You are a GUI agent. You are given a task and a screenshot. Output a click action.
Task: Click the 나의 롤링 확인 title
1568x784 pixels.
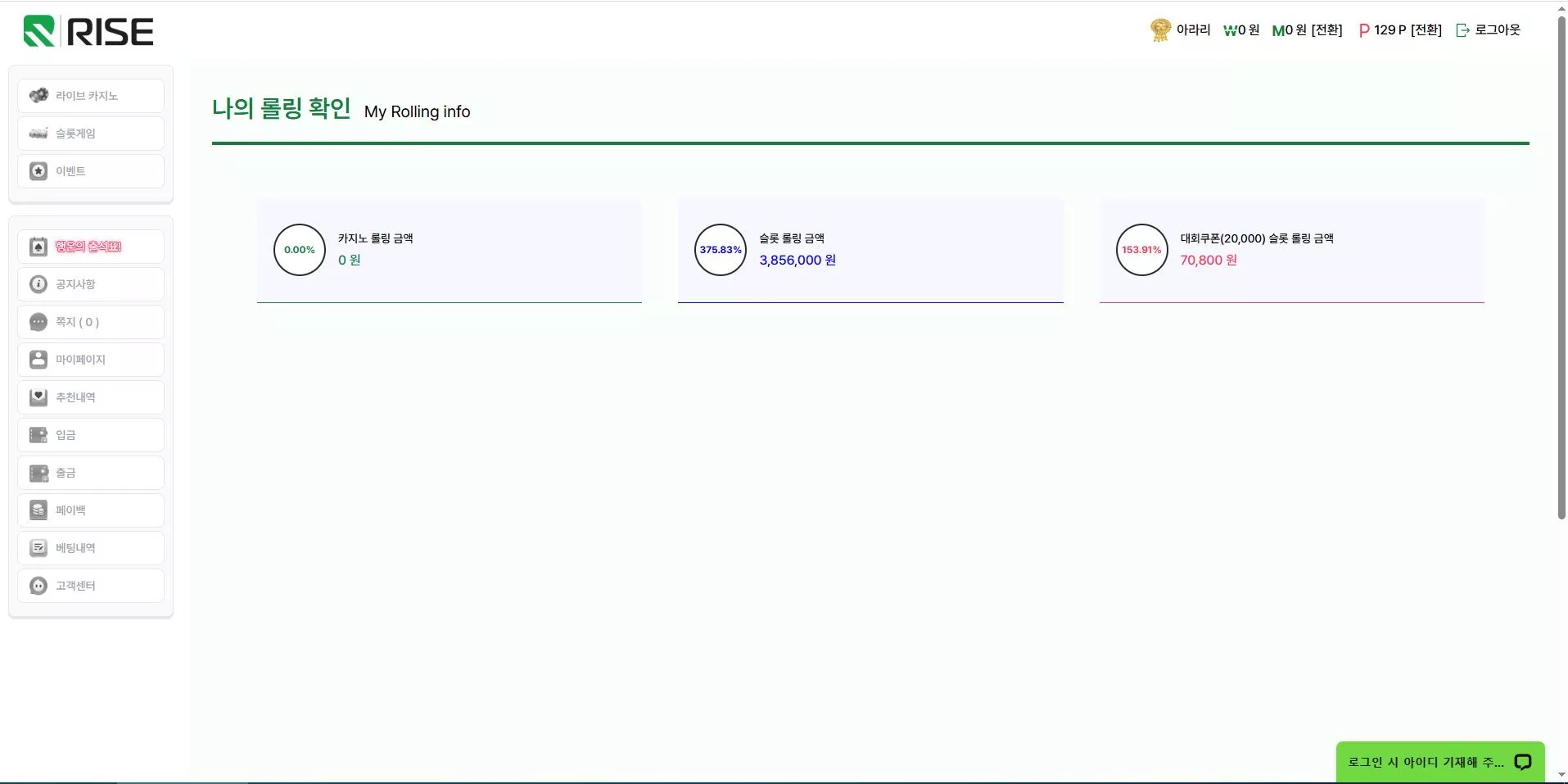click(x=282, y=108)
